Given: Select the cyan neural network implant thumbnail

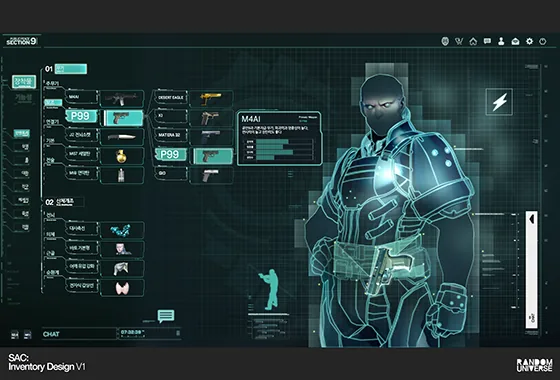Looking at the screenshot, I should [122, 230].
